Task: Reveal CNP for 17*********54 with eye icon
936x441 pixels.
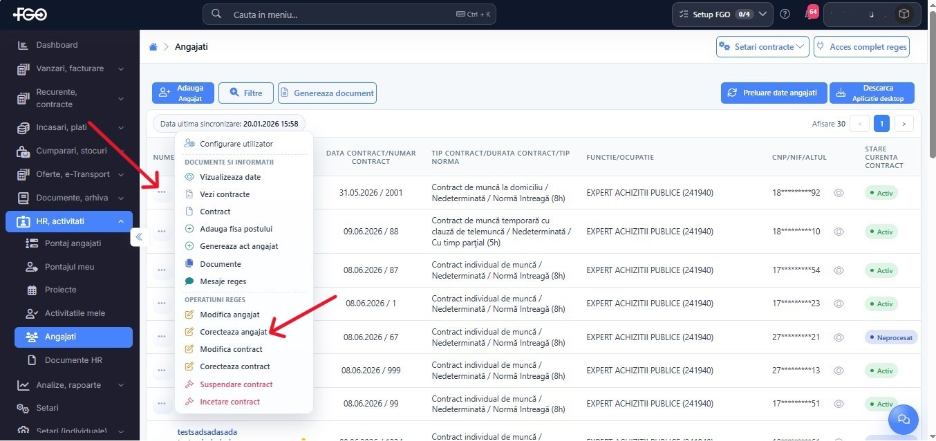Action: click(839, 270)
